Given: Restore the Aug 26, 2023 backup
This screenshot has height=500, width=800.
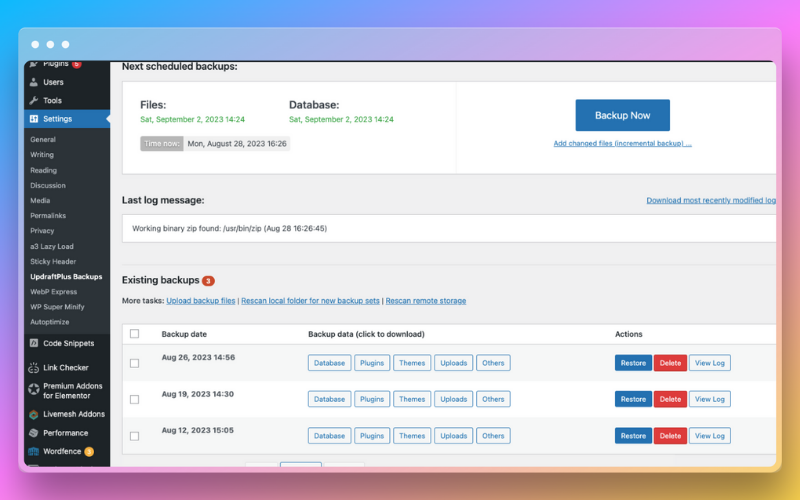Looking at the screenshot, I should click(633, 363).
